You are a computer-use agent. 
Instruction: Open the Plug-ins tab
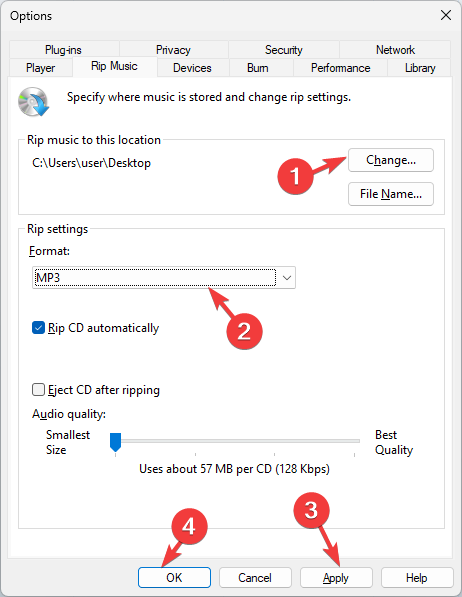[64, 49]
